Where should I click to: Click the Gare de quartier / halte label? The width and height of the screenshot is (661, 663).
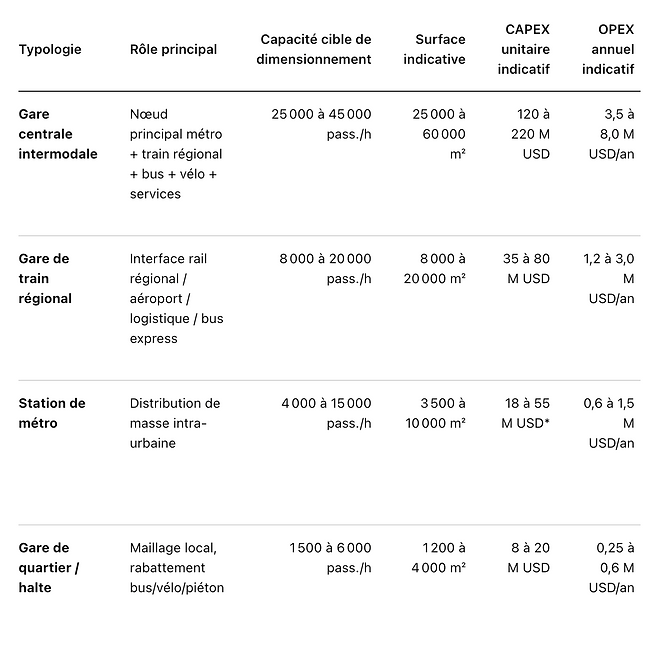[x=49, y=568]
